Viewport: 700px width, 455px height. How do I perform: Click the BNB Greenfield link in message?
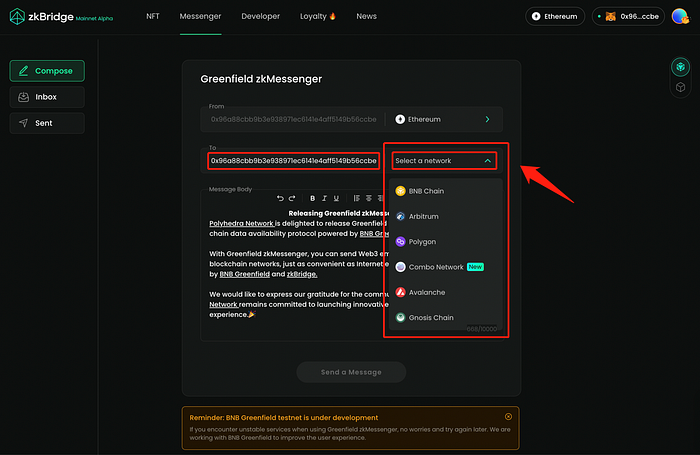tap(245, 274)
